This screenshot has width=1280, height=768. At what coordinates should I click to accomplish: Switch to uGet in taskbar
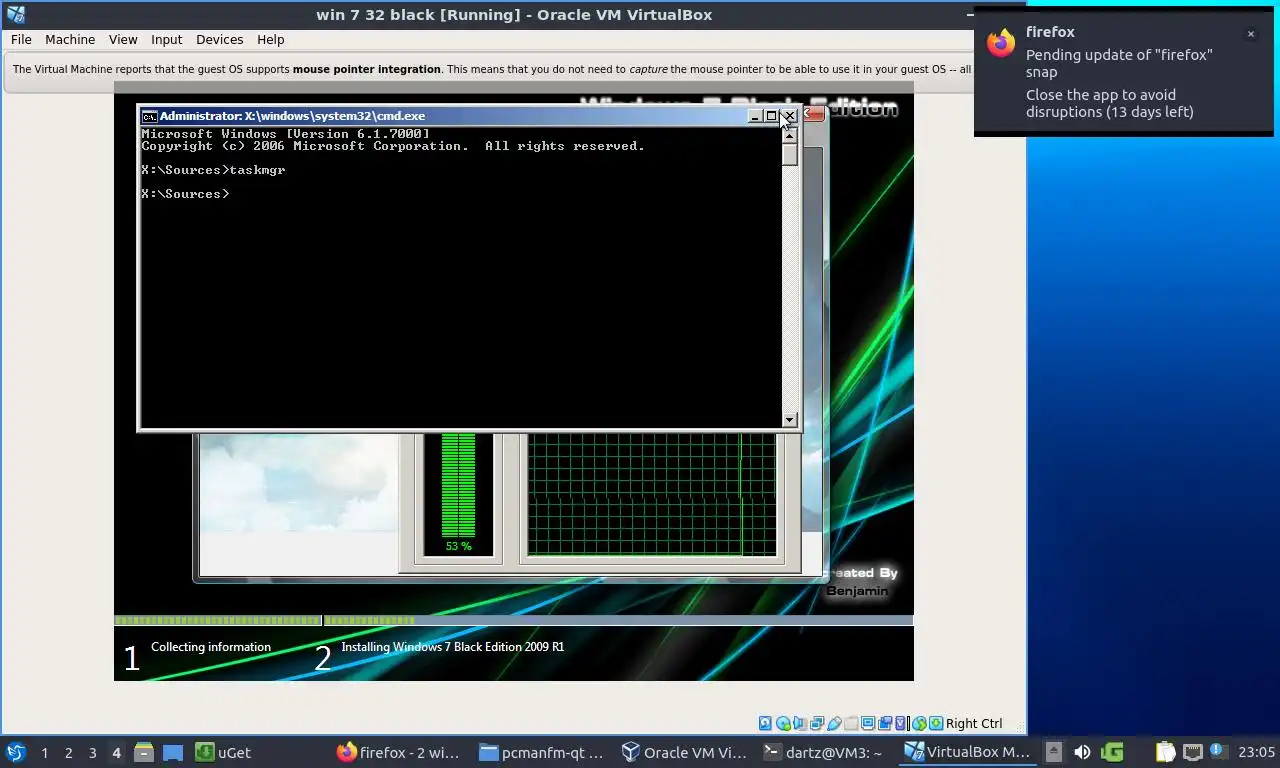[x=223, y=752]
